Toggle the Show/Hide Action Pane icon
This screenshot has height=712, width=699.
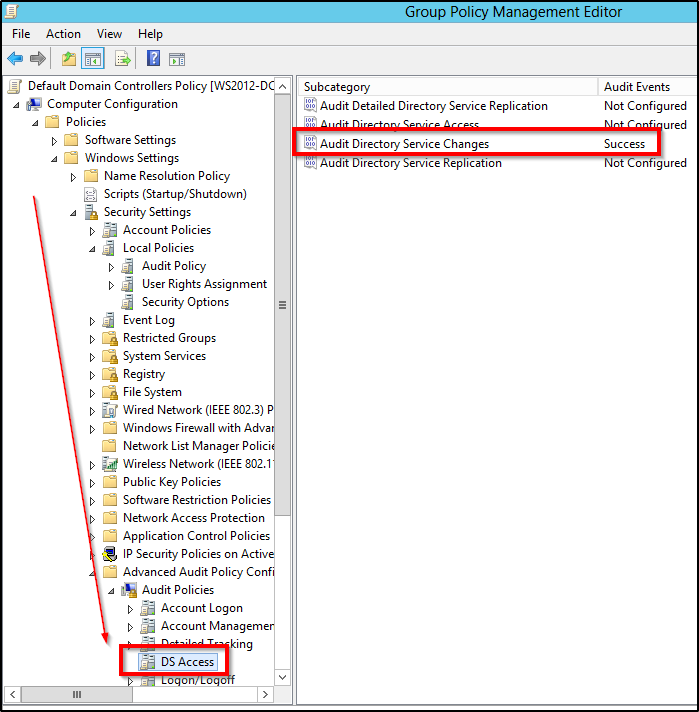tap(177, 59)
